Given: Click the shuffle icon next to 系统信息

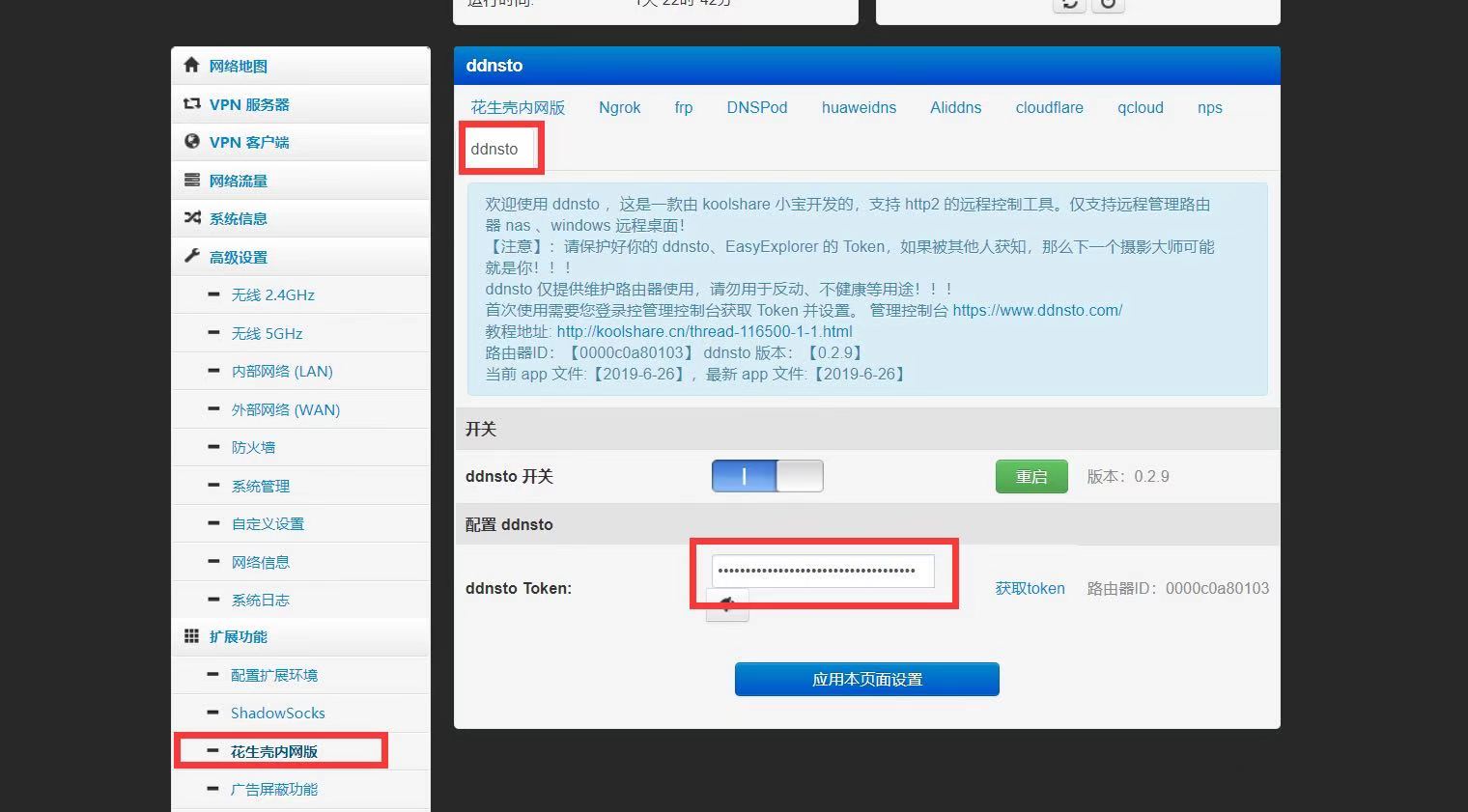Looking at the screenshot, I should pyautogui.click(x=191, y=218).
